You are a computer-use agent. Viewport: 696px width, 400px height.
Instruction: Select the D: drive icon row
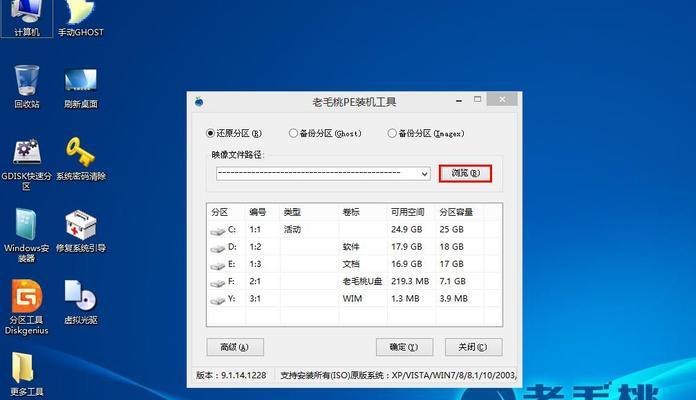[354, 247]
